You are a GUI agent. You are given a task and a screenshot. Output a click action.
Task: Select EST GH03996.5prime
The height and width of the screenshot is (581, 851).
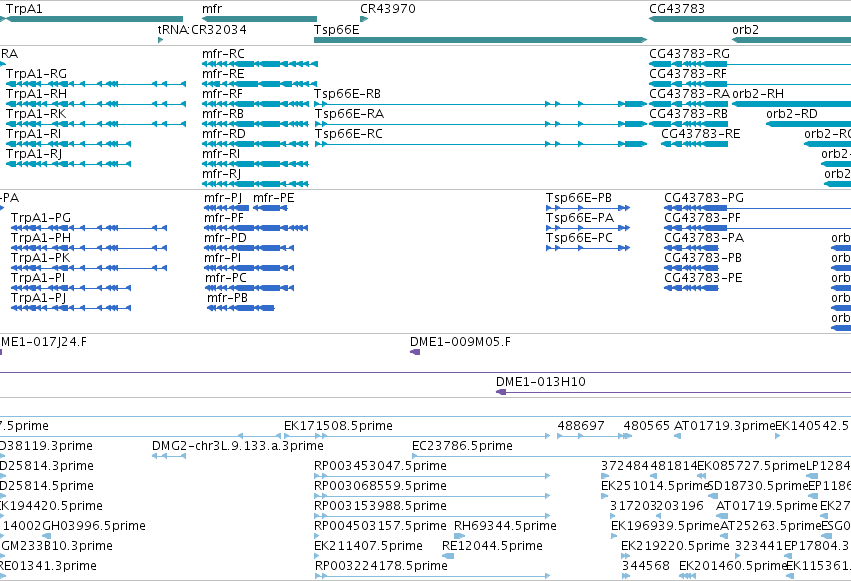pos(93,526)
